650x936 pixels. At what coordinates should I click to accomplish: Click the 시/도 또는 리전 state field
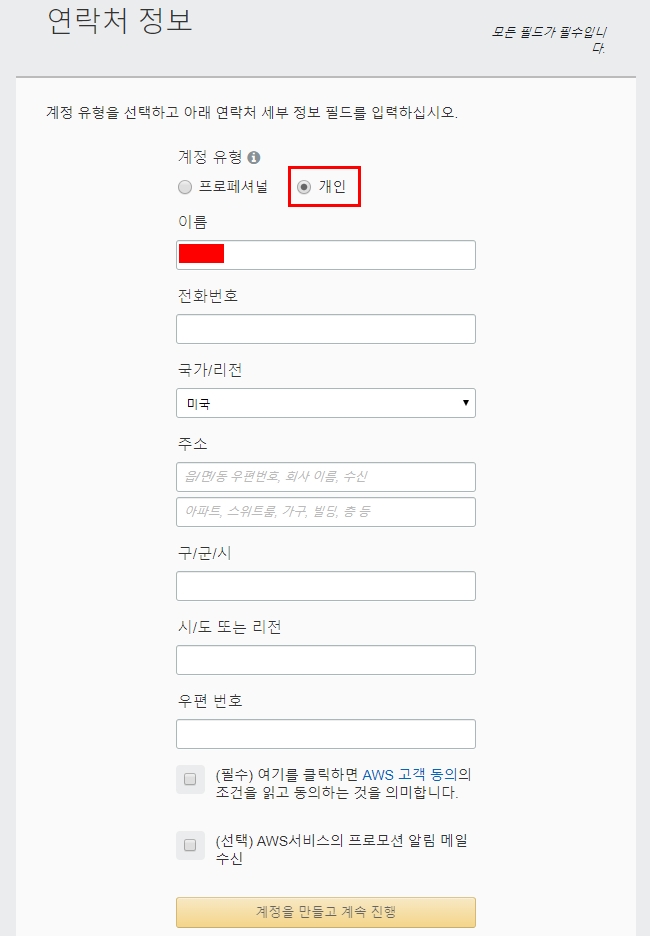(326, 660)
